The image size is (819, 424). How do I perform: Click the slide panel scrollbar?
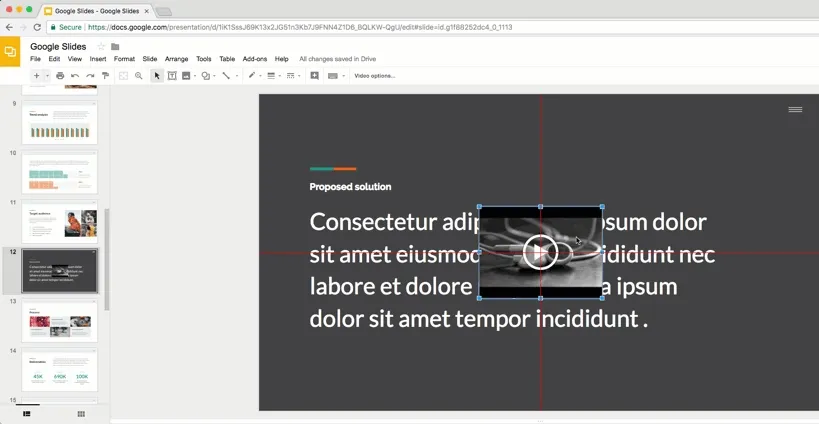(x=107, y=260)
